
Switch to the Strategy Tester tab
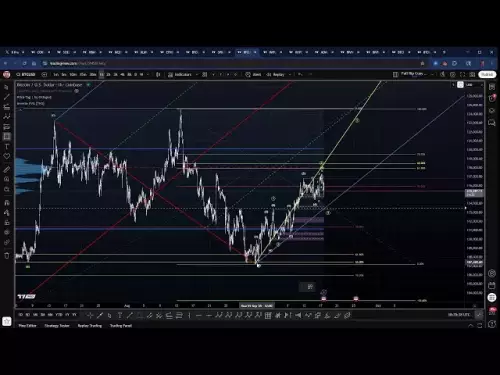click(57, 326)
